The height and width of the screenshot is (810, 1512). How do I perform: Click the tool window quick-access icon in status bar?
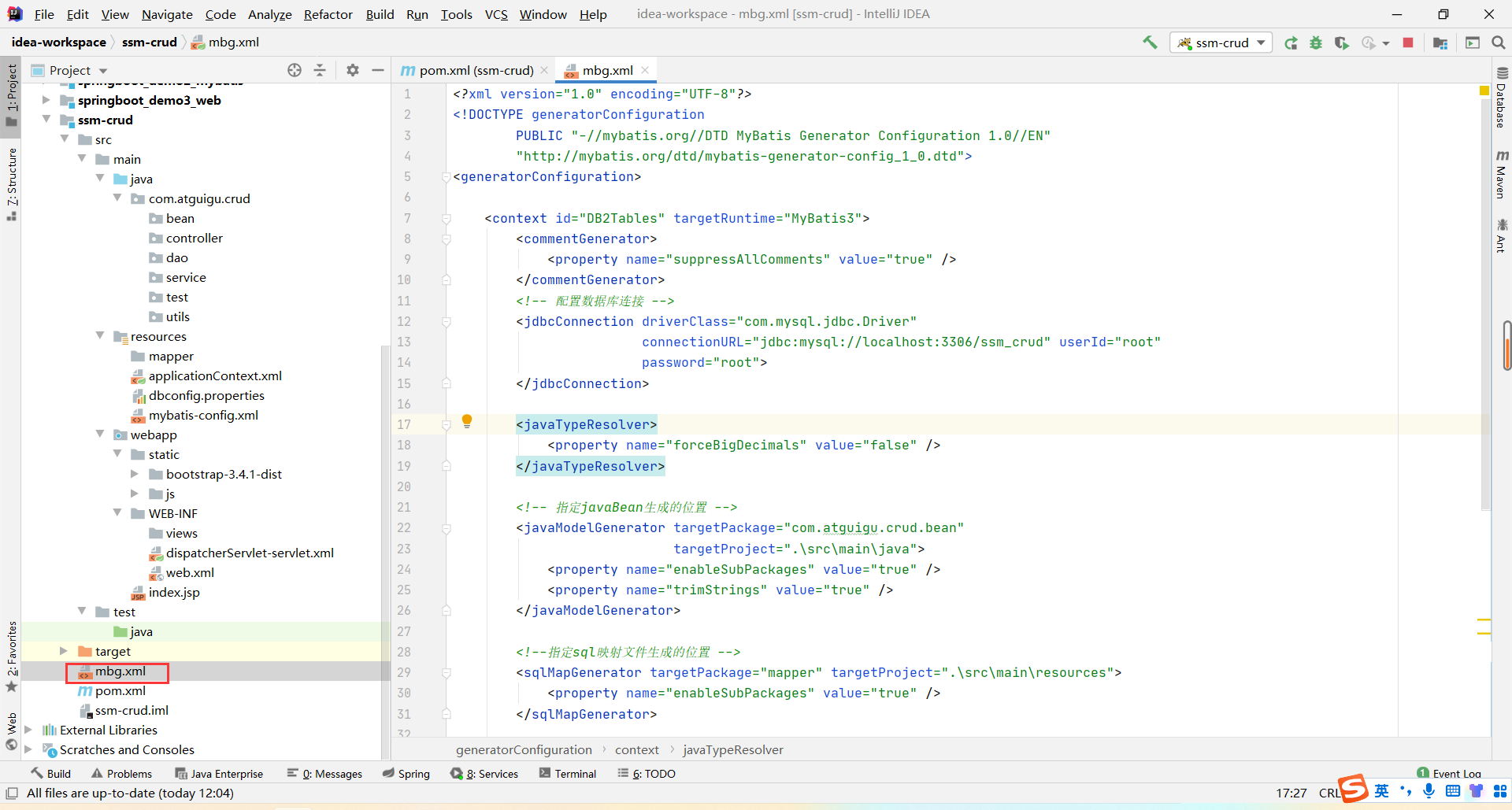(12, 793)
